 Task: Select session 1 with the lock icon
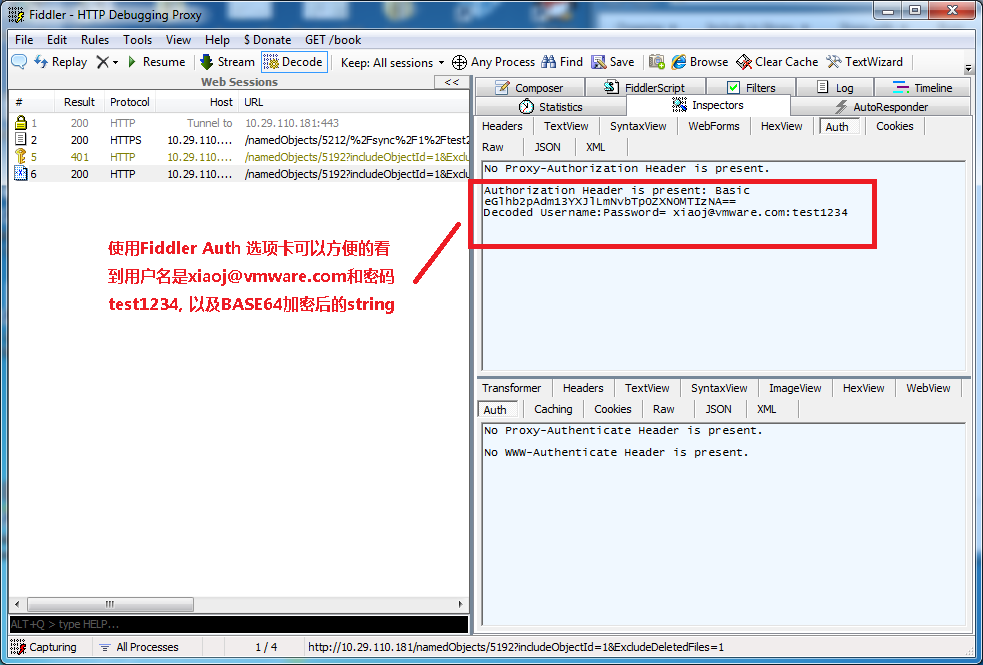[21, 123]
